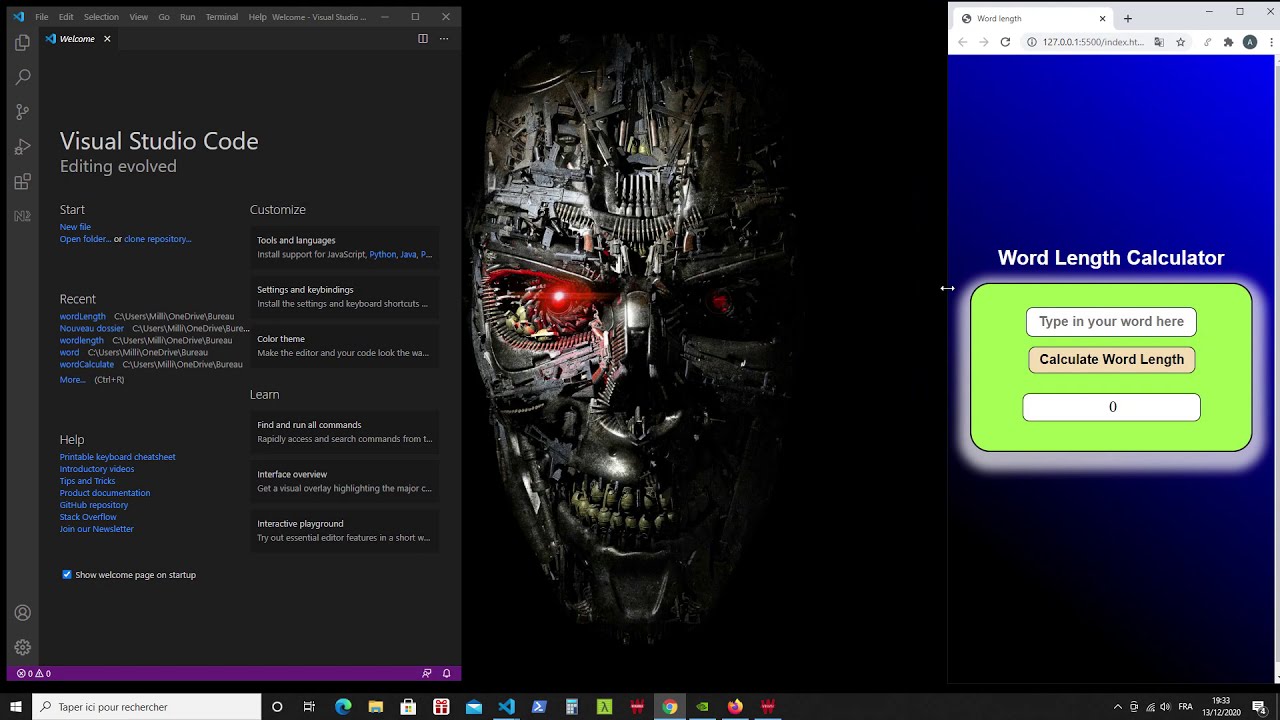Click the translate page icon in the address bar
This screenshot has height=720, width=1280.
1159,42
